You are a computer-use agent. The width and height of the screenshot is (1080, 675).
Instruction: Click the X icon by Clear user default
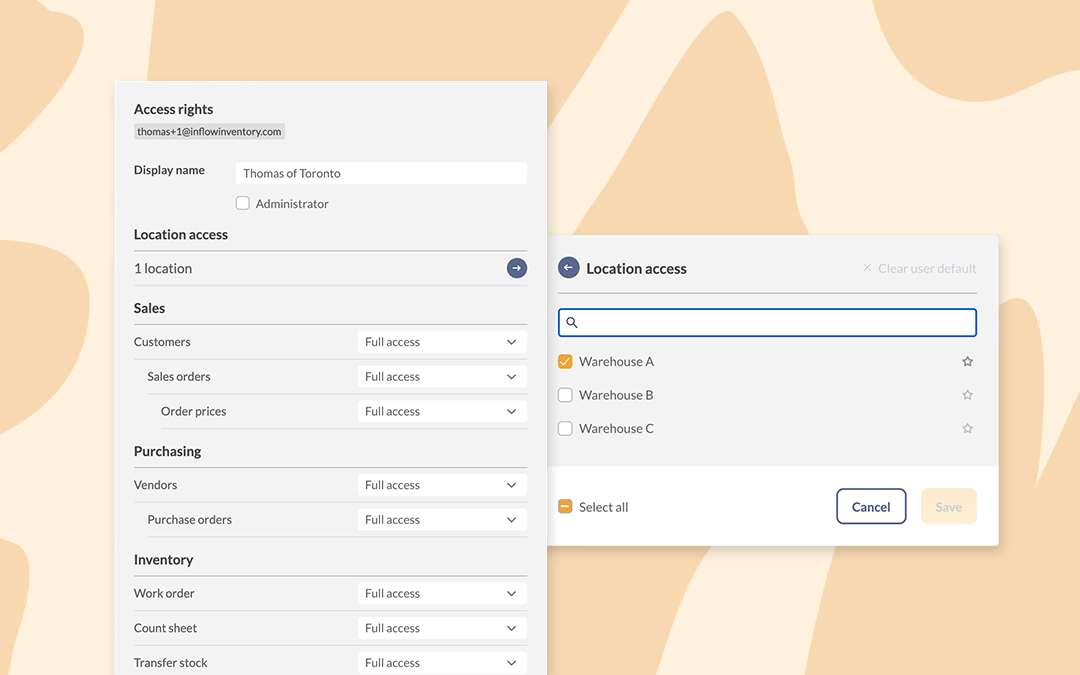point(867,268)
